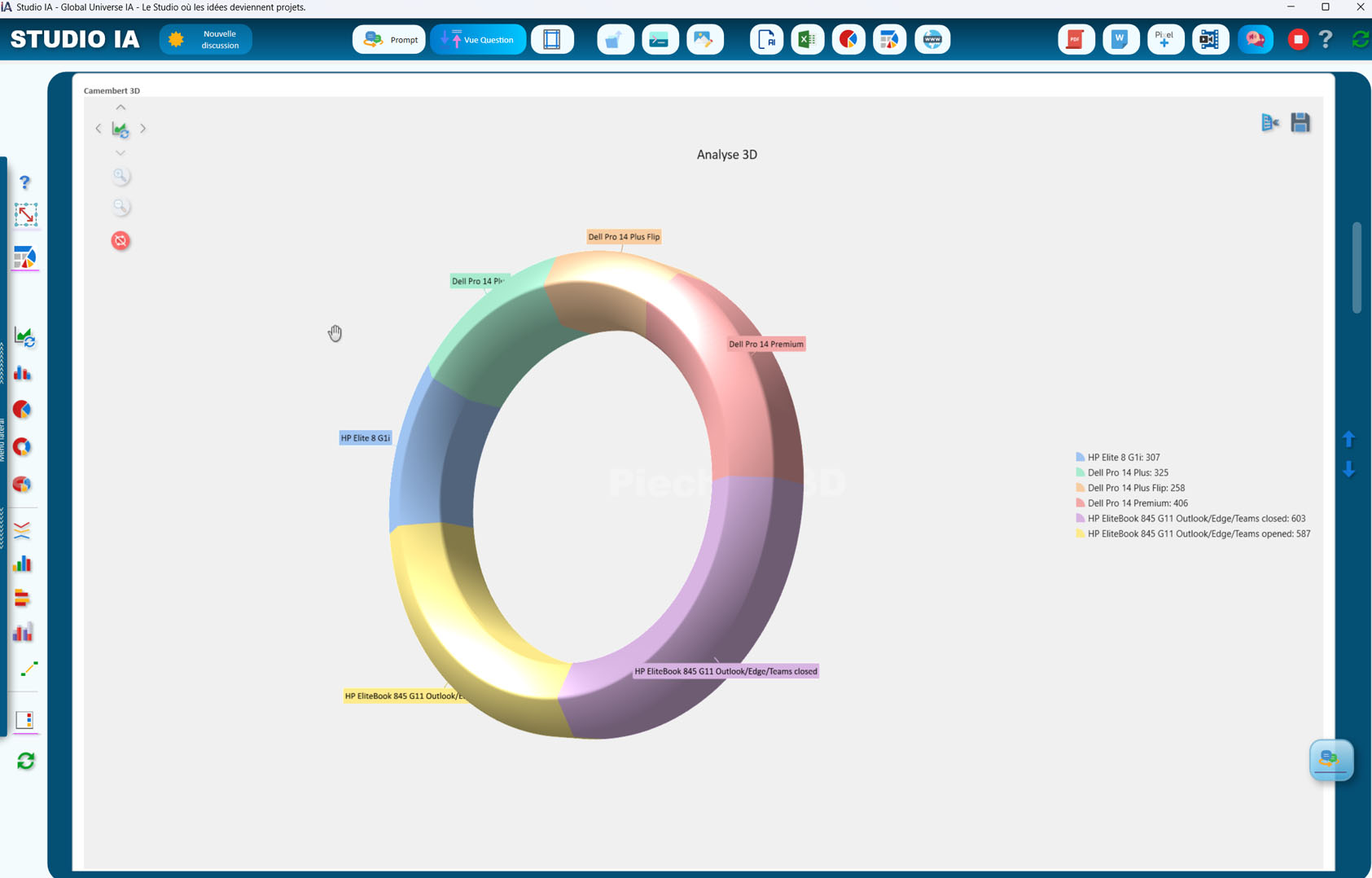Choose the horizontal bar chart icon
The width and height of the screenshot is (1372, 878).
coord(23,599)
